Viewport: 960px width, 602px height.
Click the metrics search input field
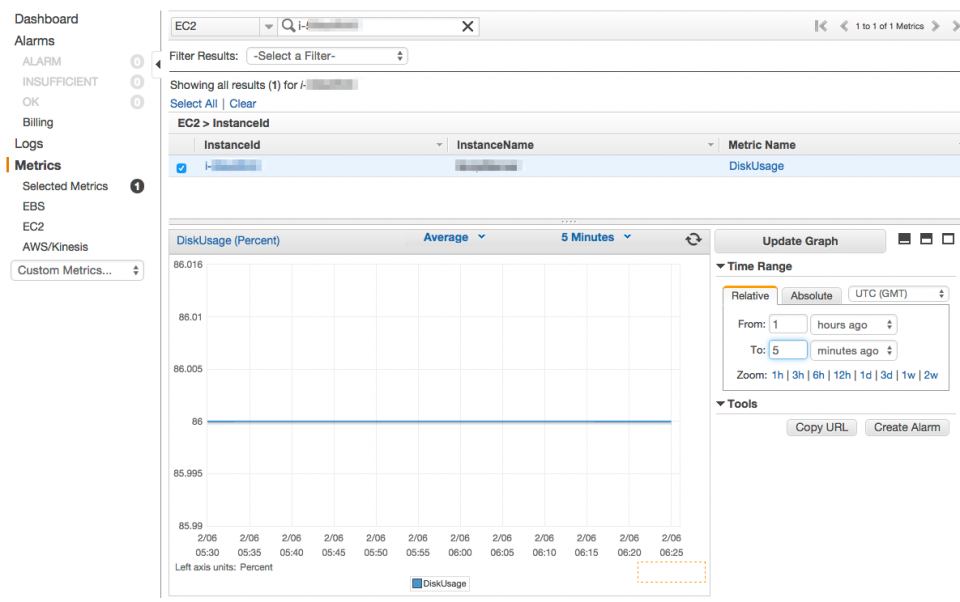click(x=378, y=26)
